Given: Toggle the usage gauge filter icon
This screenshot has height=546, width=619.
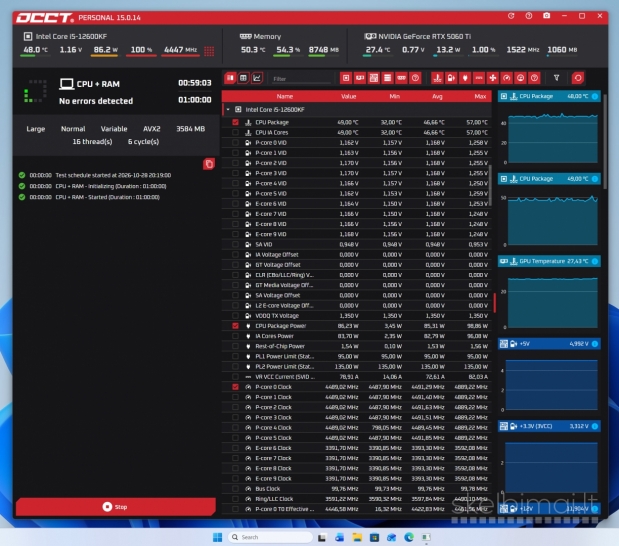Looking at the screenshot, I should [x=520, y=78].
